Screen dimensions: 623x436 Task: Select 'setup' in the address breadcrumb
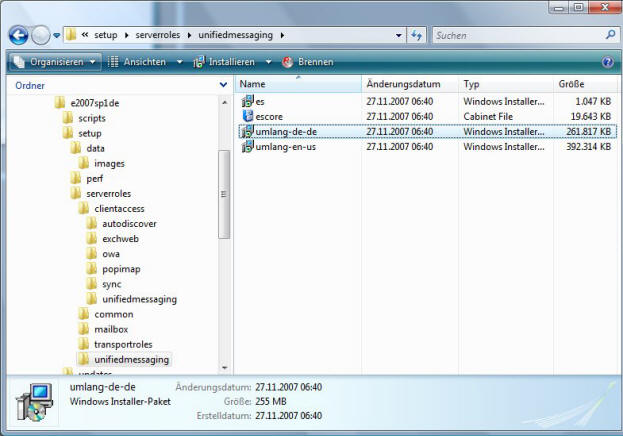coord(106,35)
